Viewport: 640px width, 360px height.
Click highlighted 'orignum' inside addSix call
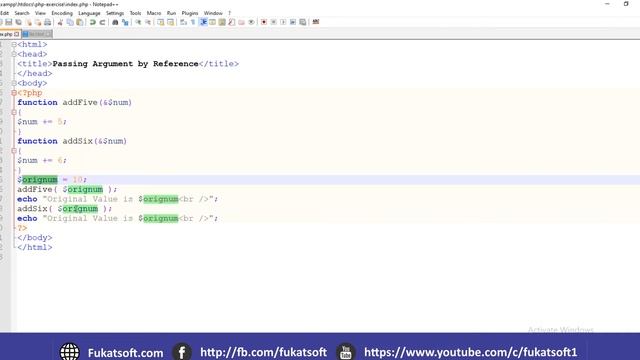[80, 209]
